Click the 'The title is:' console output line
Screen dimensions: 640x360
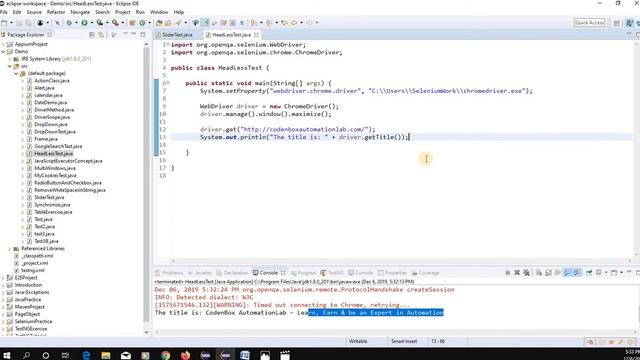click(299, 313)
